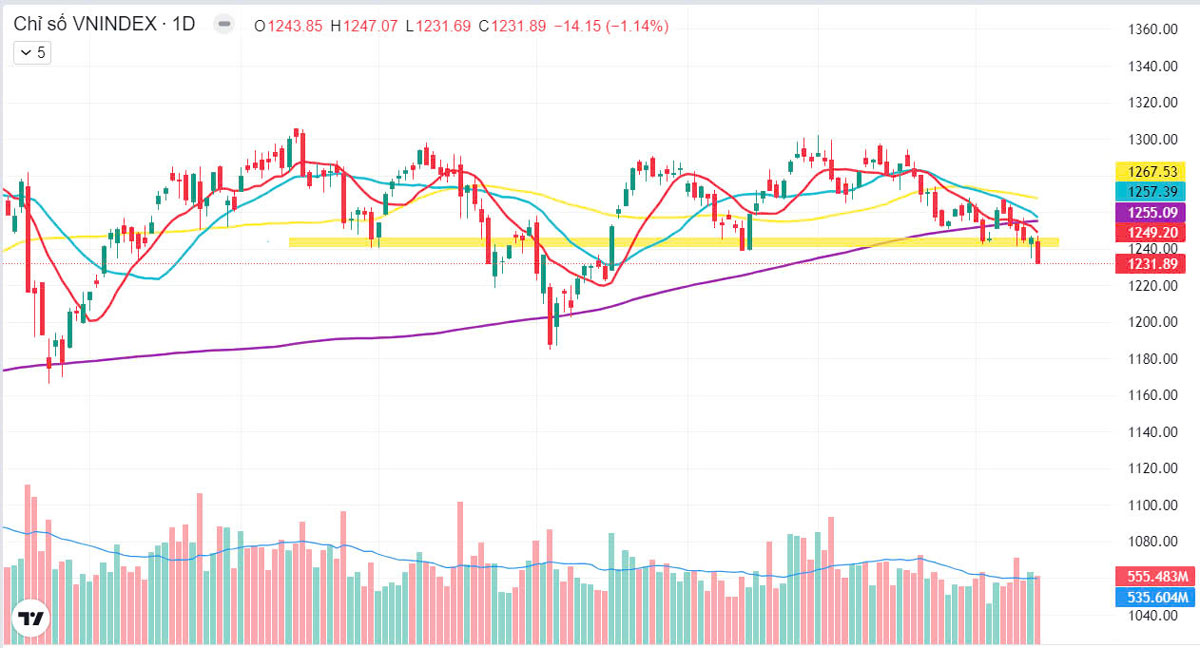
Task: Expand the collapsed indicators legend showing 5
Action: click(33, 53)
